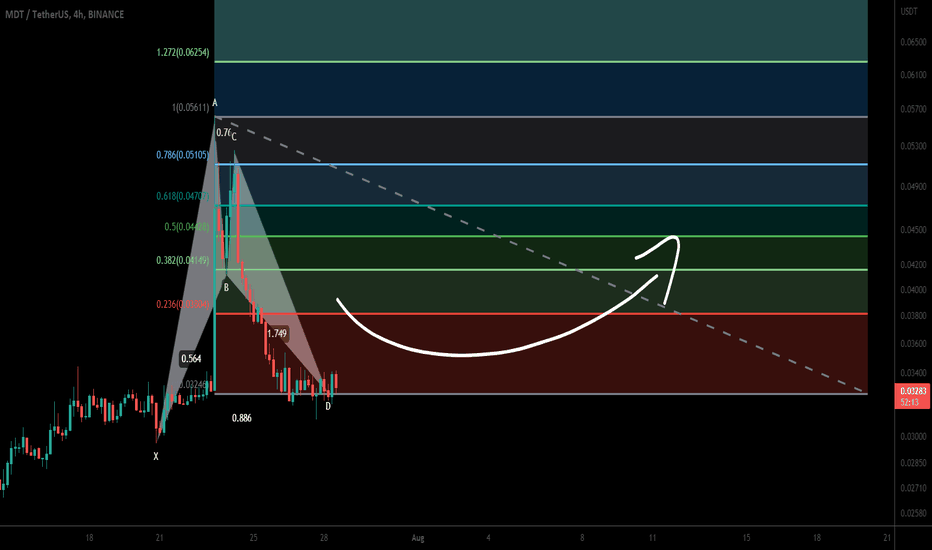The height and width of the screenshot is (550, 932).
Task: Click the 0.02850 price axis label
Action: pos(913,462)
